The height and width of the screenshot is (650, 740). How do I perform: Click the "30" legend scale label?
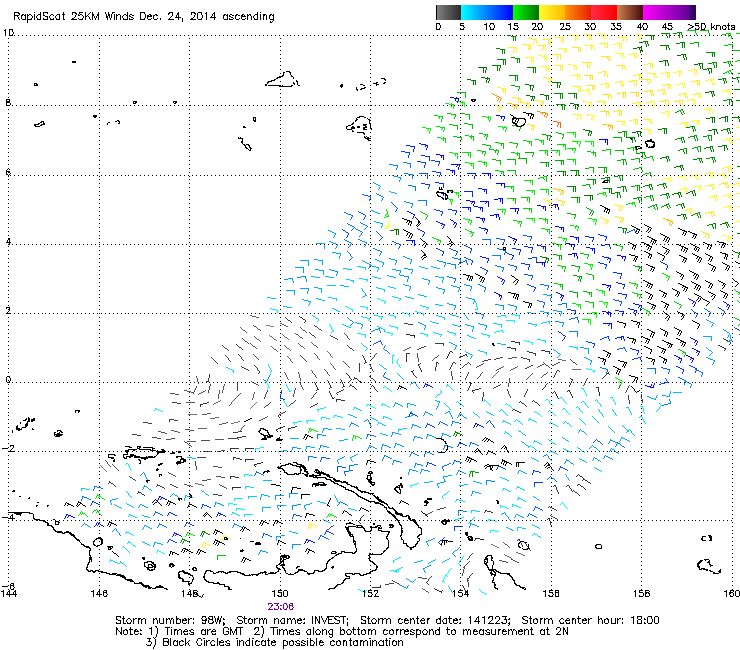pyautogui.click(x=590, y=27)
